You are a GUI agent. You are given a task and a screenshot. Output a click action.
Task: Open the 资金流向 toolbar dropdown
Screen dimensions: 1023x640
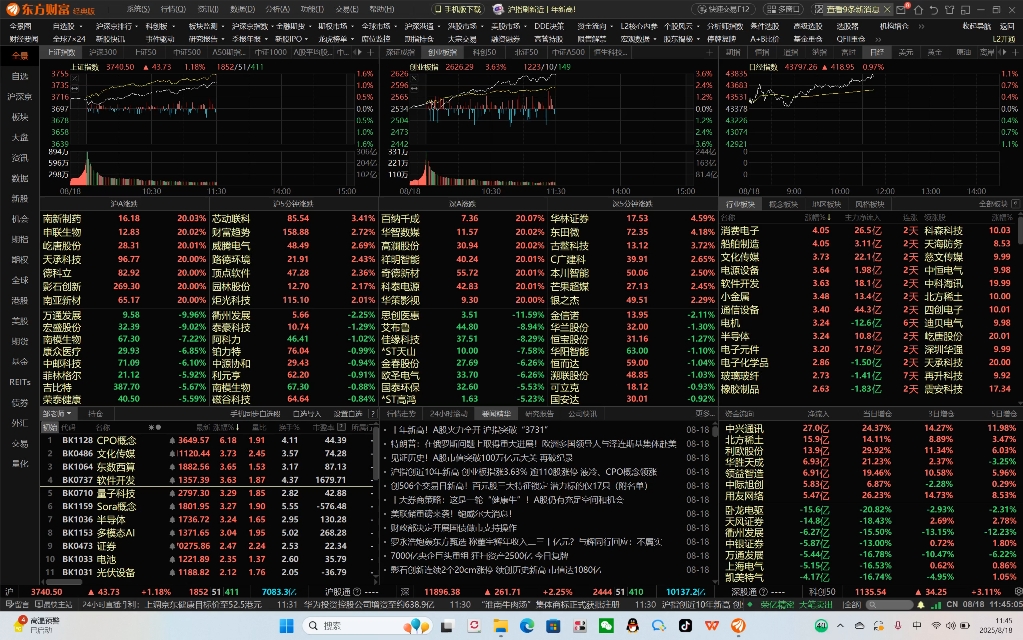(595, 26)
